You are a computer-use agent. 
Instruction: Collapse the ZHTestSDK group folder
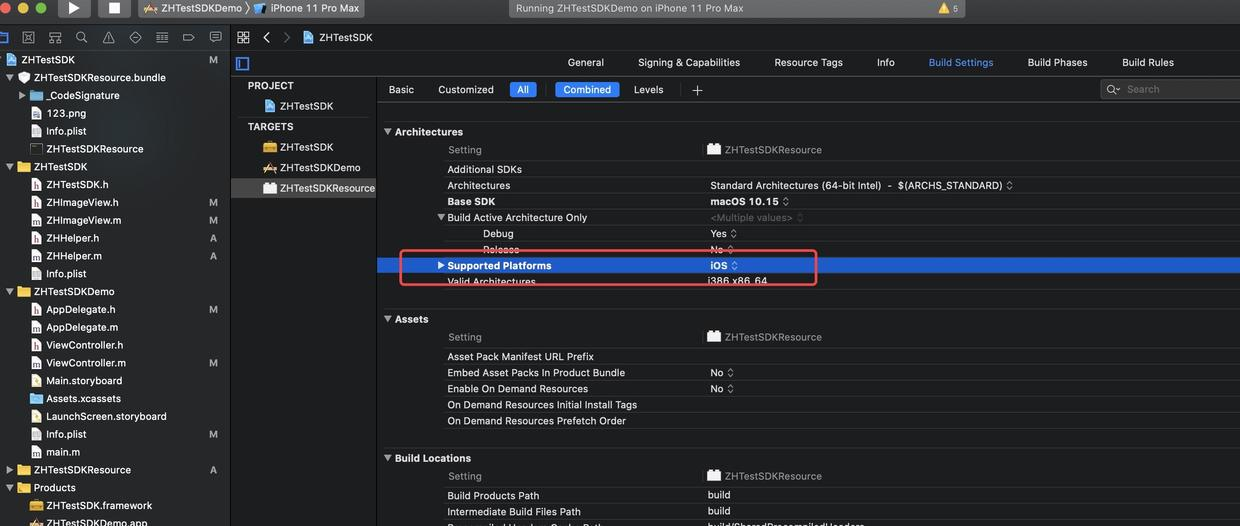(x=10, y=167)
